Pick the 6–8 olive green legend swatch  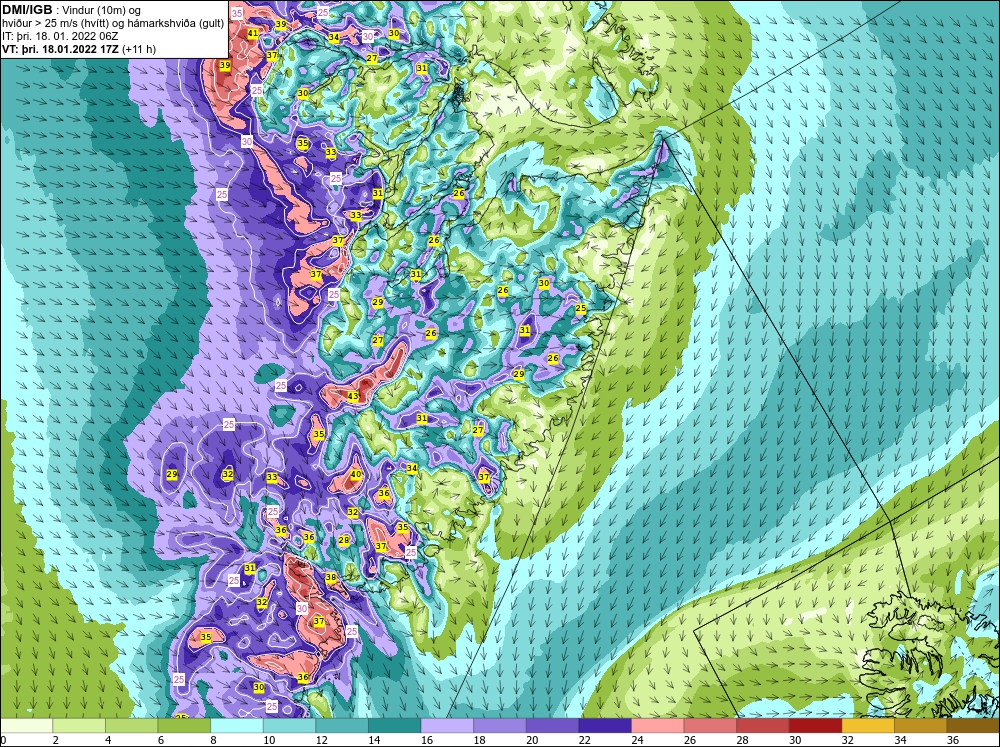pos(184,726)
